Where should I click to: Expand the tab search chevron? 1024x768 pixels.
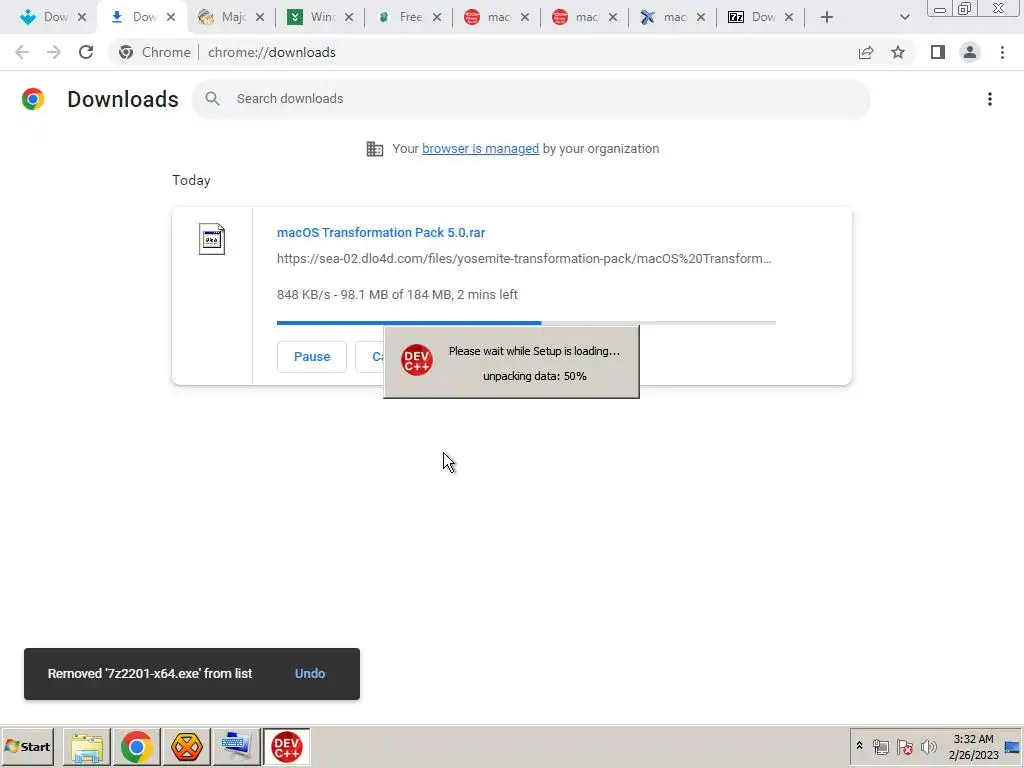coord(904,17)
